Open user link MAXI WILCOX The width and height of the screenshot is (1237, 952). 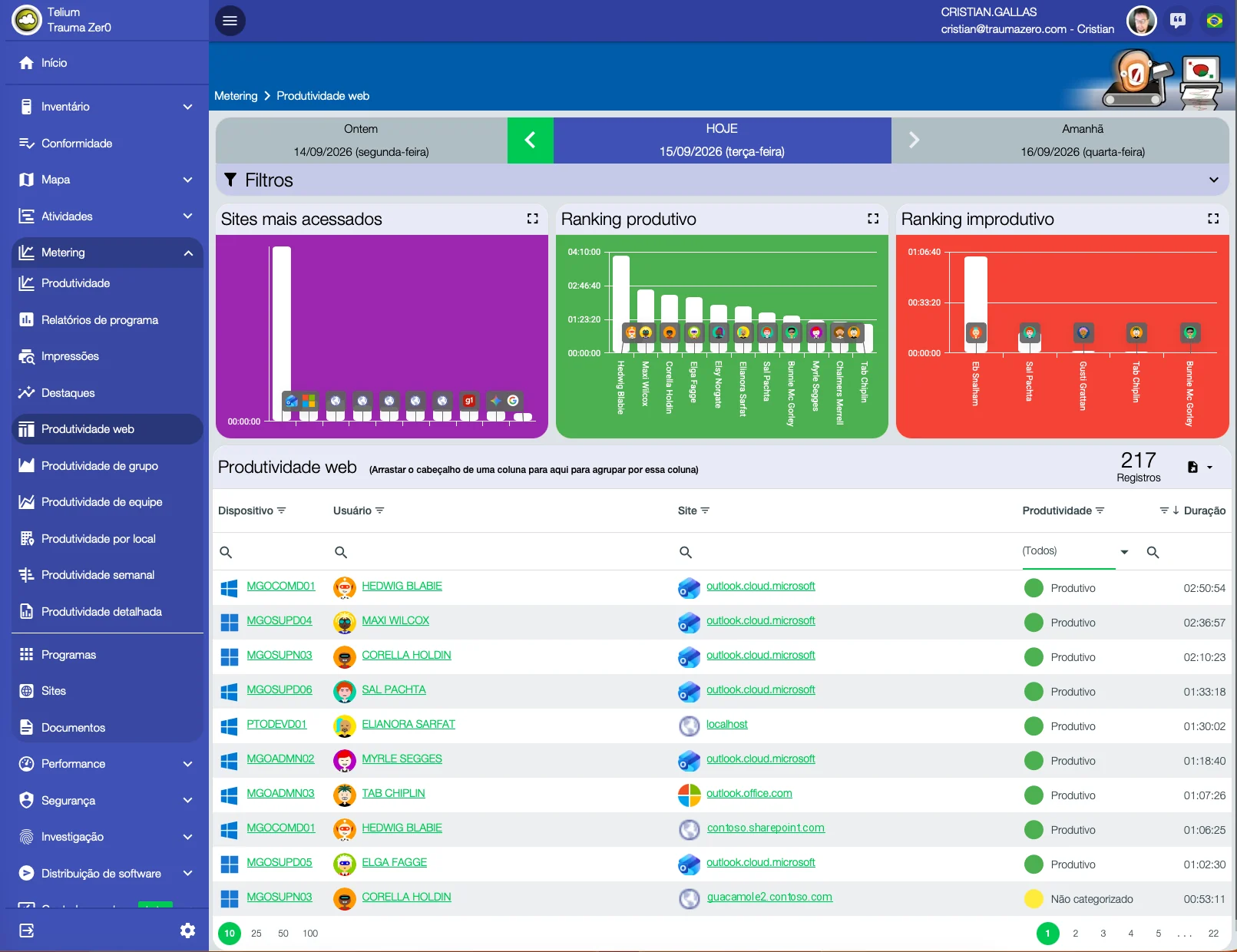[x=395, y=620]
